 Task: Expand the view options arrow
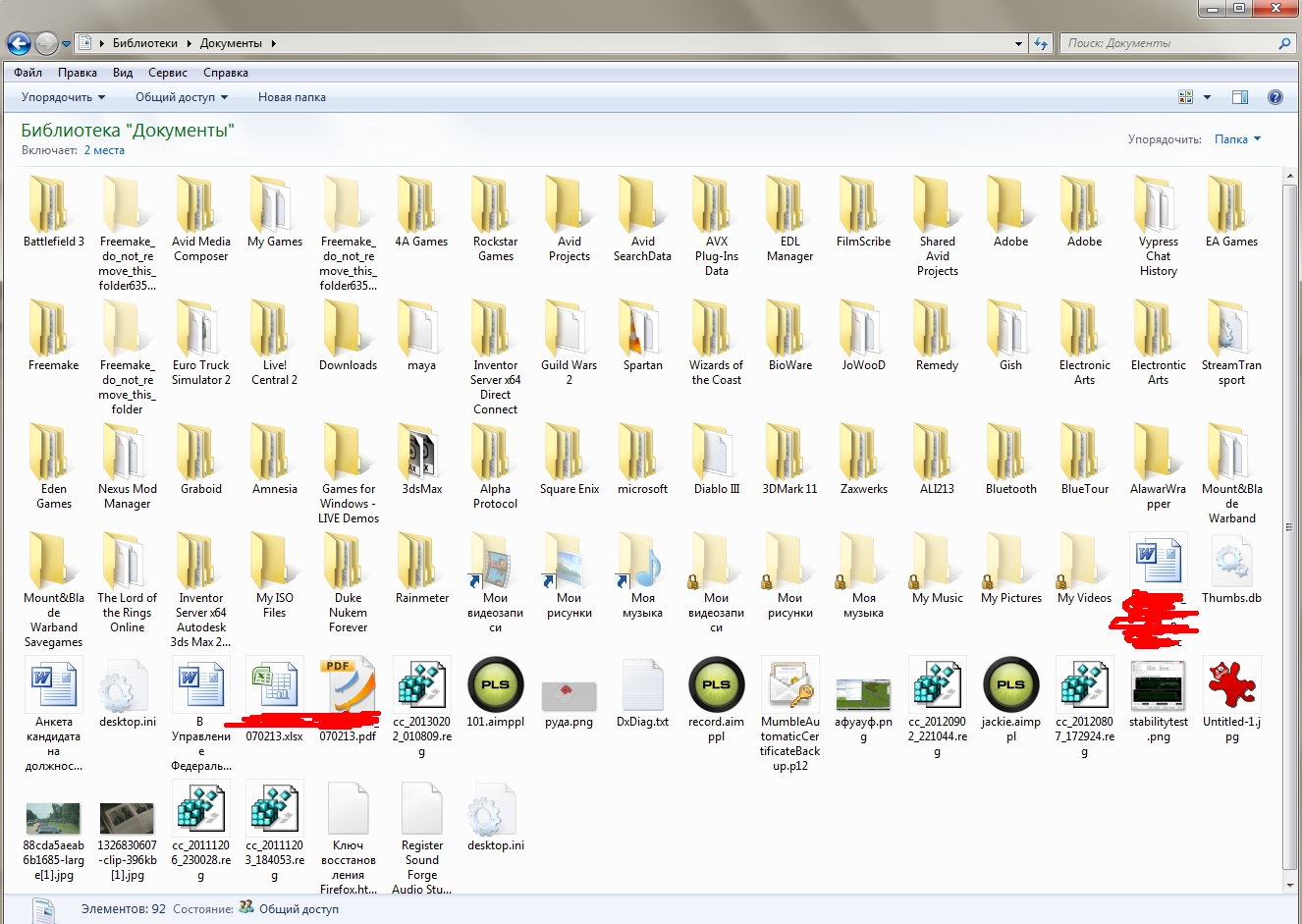pyautogui.click(x=1207, y=97)
